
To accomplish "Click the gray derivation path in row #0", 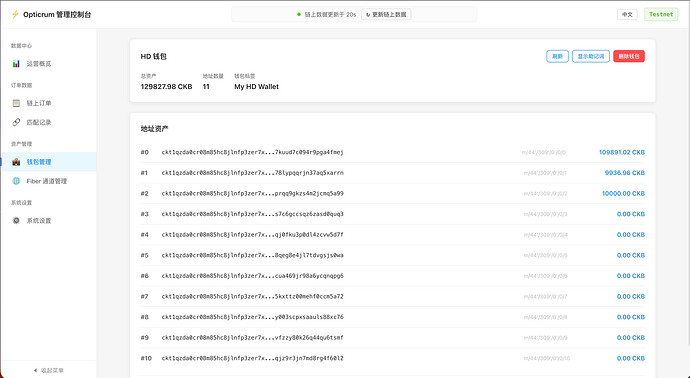I will (544, 153).
